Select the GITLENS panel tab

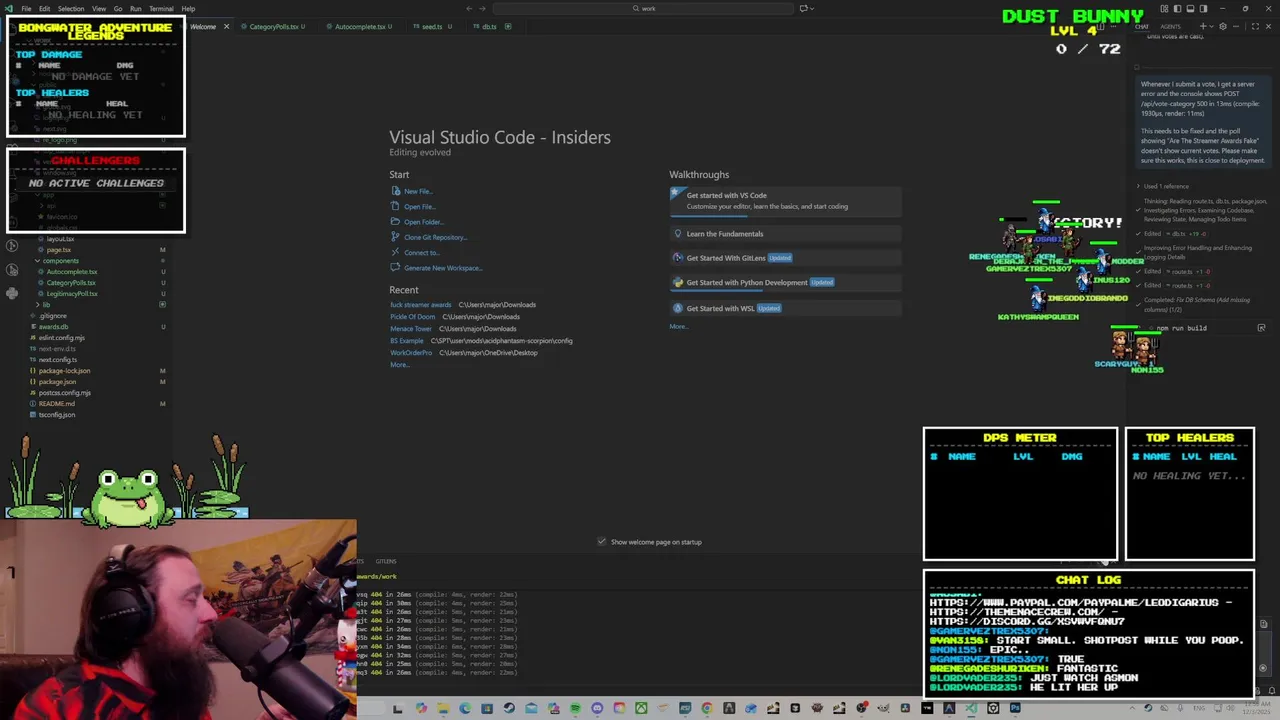click(x=385, y=562)
